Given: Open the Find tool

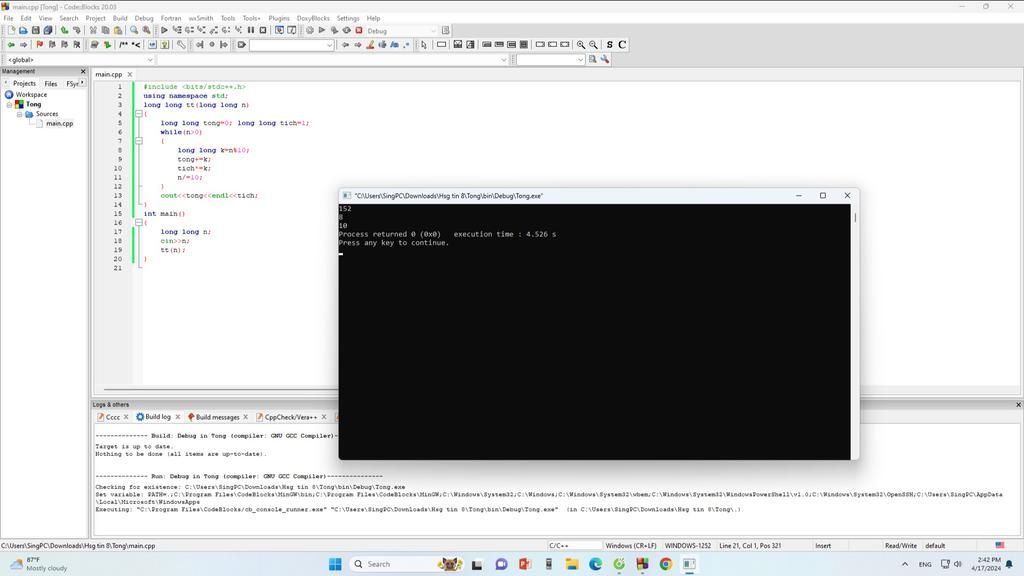Looking at the screenshot, I should point(134,30).
